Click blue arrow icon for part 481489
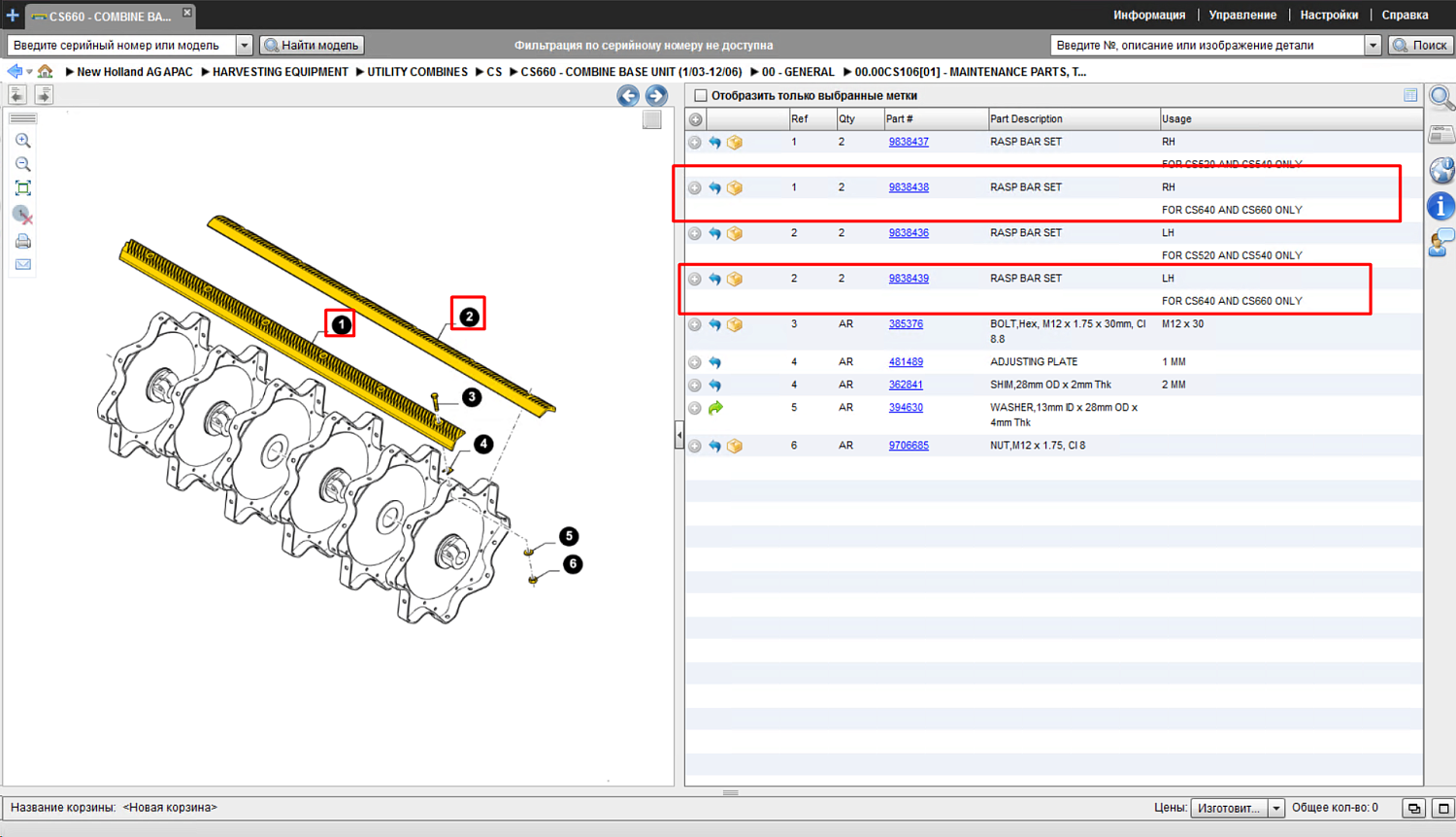This screenshot has height=837, width=1456. click(x=715, y=362)
